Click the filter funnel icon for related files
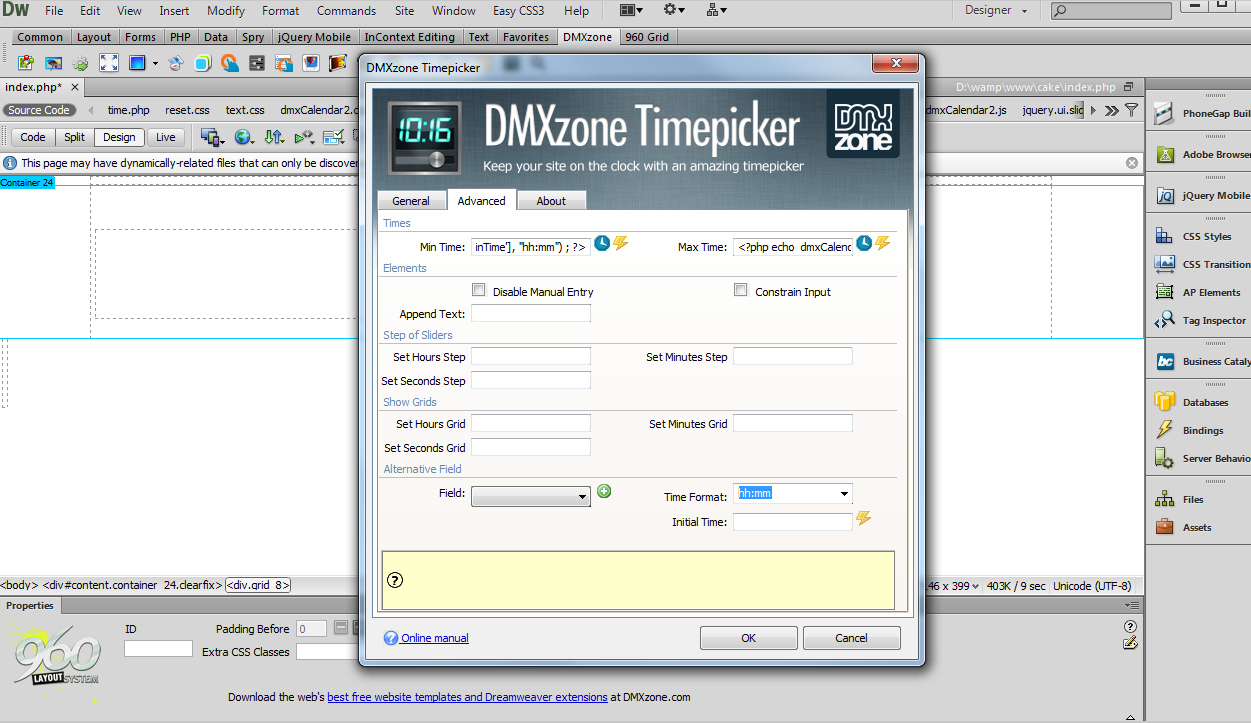 click(x=1131, y=110)
